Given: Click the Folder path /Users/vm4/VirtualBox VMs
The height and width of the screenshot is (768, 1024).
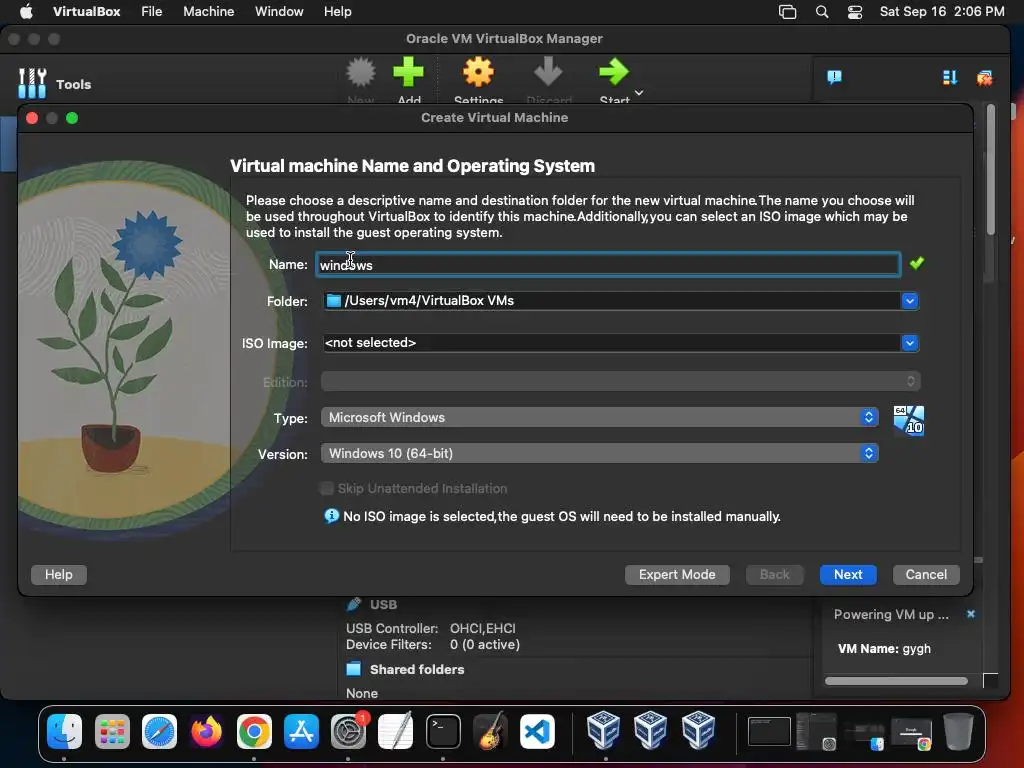Looking at the screenshot, I should point(429,300).
